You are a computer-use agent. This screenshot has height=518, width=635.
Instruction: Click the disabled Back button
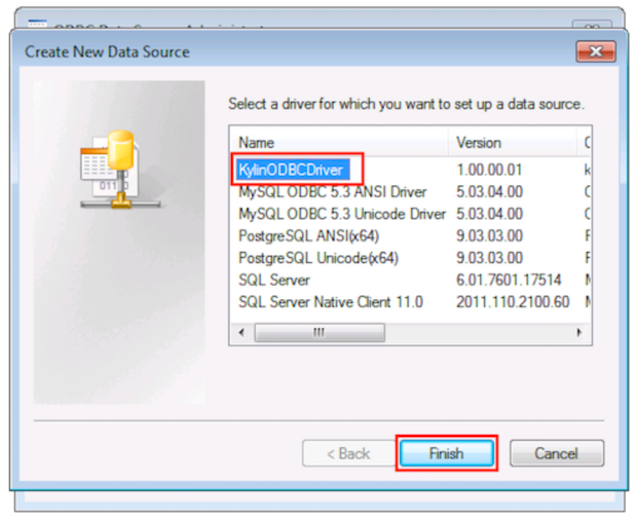pos(348,453)
